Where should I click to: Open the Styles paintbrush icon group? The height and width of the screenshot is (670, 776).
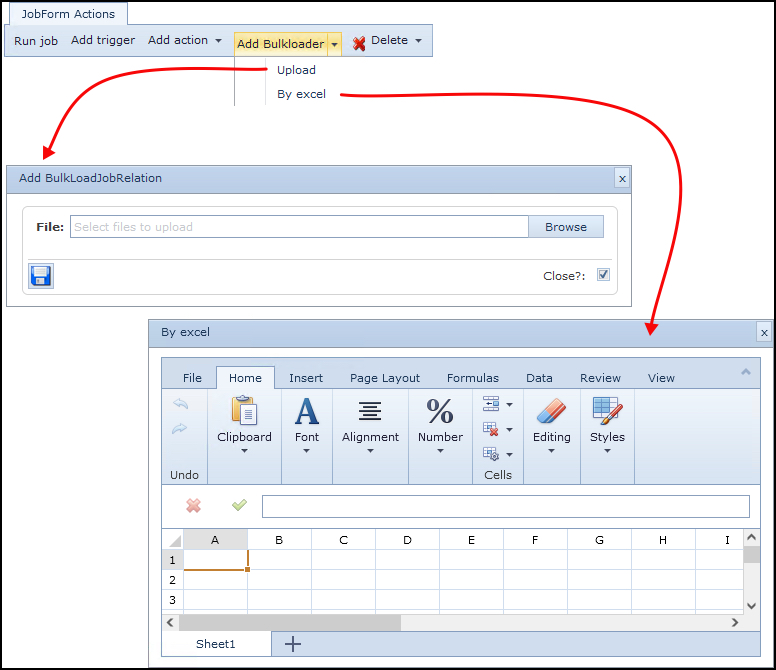[x=607, y=411]
